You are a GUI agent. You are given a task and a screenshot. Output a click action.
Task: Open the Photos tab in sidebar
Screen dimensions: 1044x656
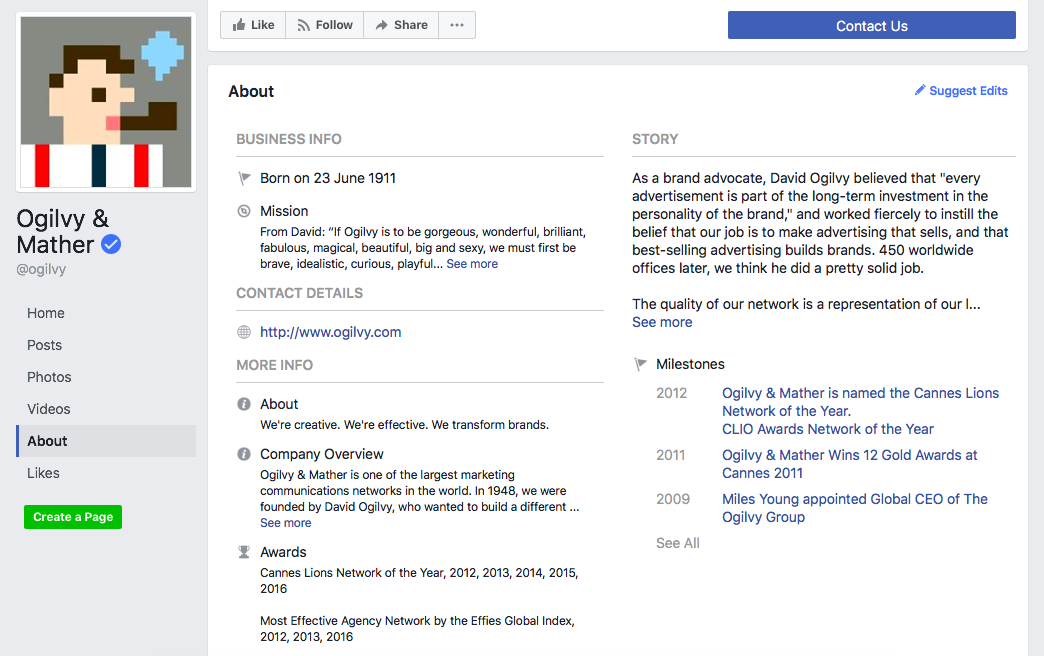pyautogui.click(x=50, y=377)
